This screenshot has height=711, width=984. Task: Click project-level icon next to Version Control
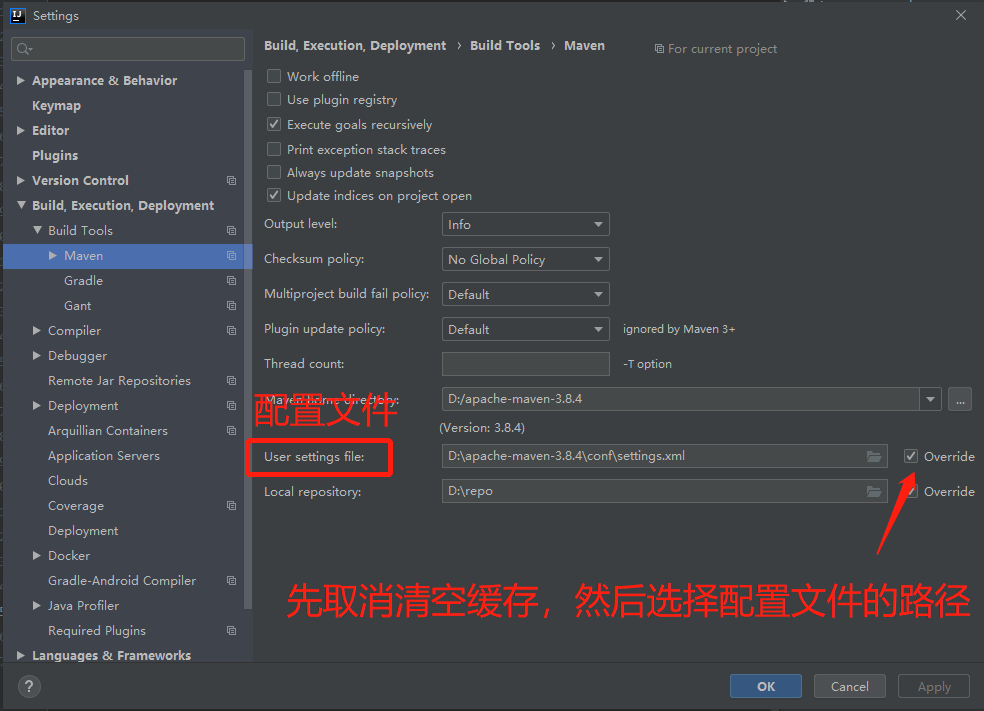[232, 181]
